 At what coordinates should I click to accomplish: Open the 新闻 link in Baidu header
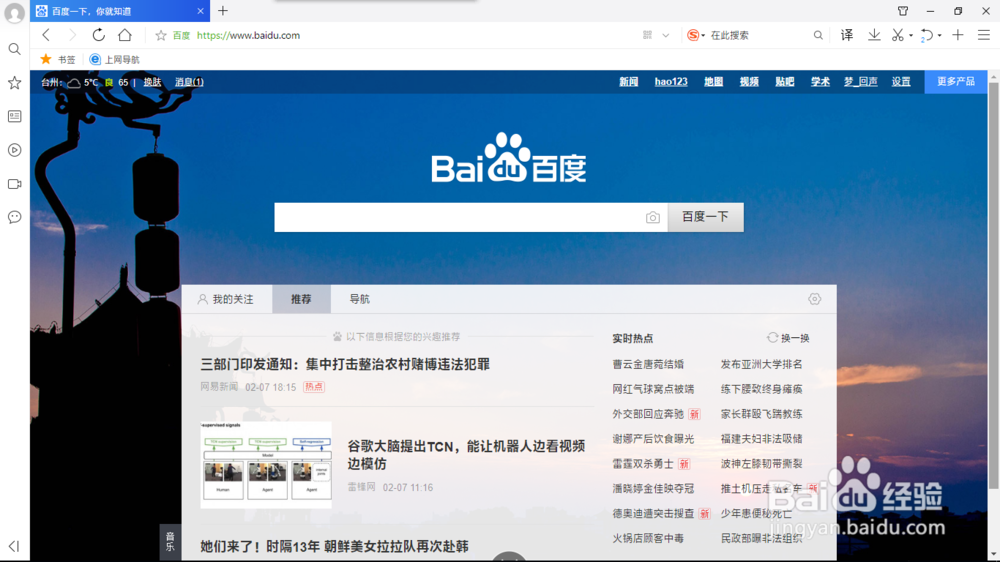[x=629, y=82]
